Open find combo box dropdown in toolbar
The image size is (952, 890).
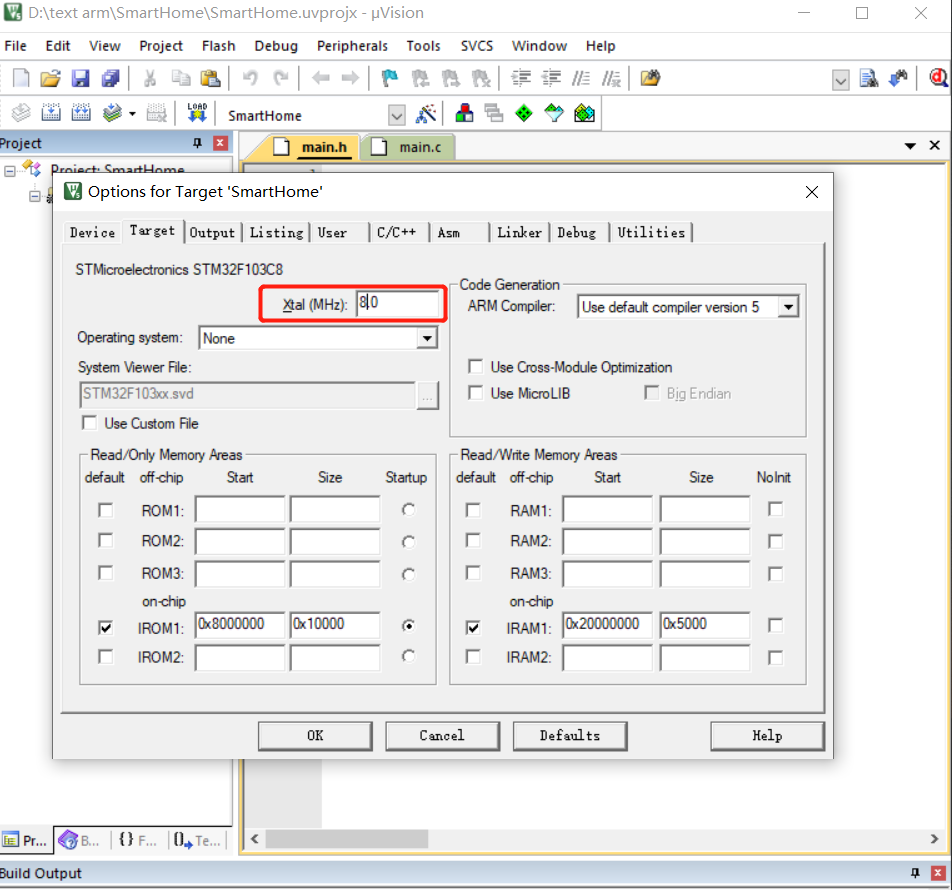pos(840,80)
